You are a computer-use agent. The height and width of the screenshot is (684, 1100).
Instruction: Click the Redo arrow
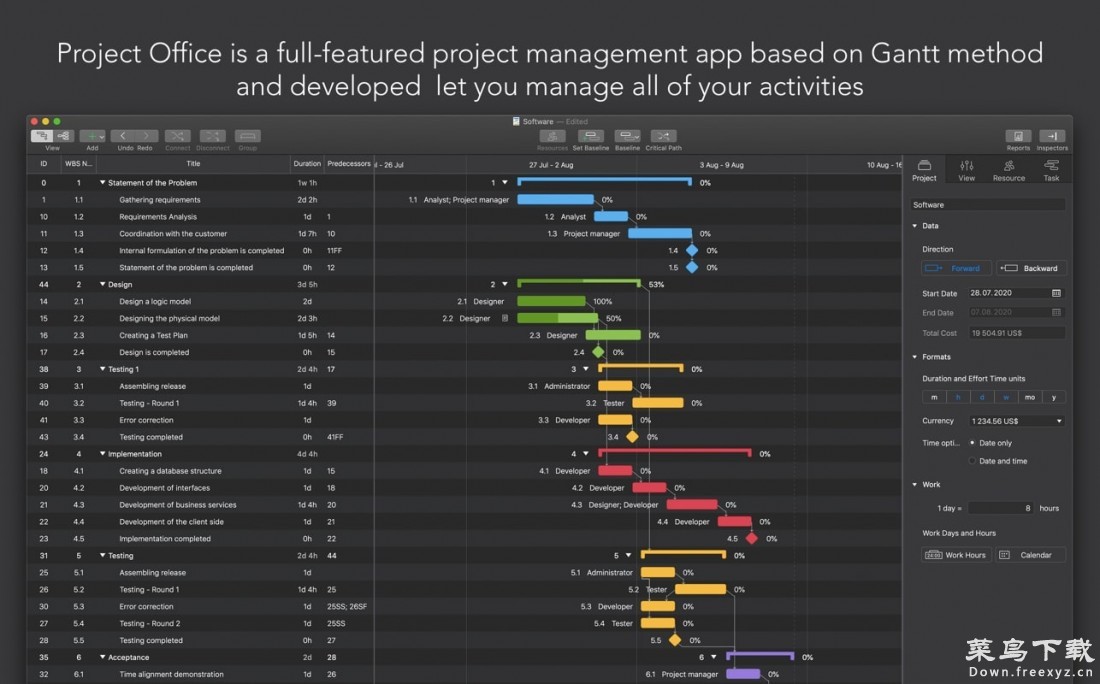tap(146, 136)
